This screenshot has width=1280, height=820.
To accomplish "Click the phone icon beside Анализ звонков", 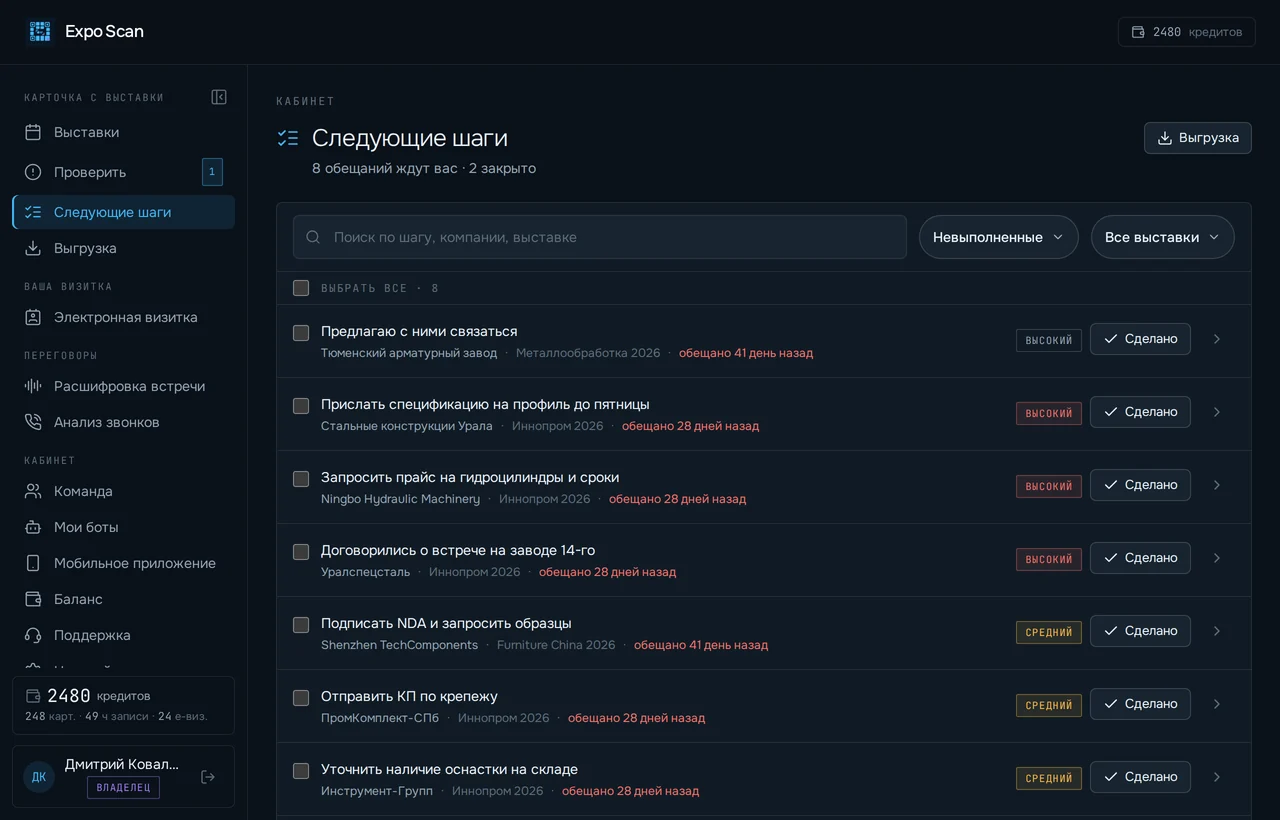I will [33, 422].
